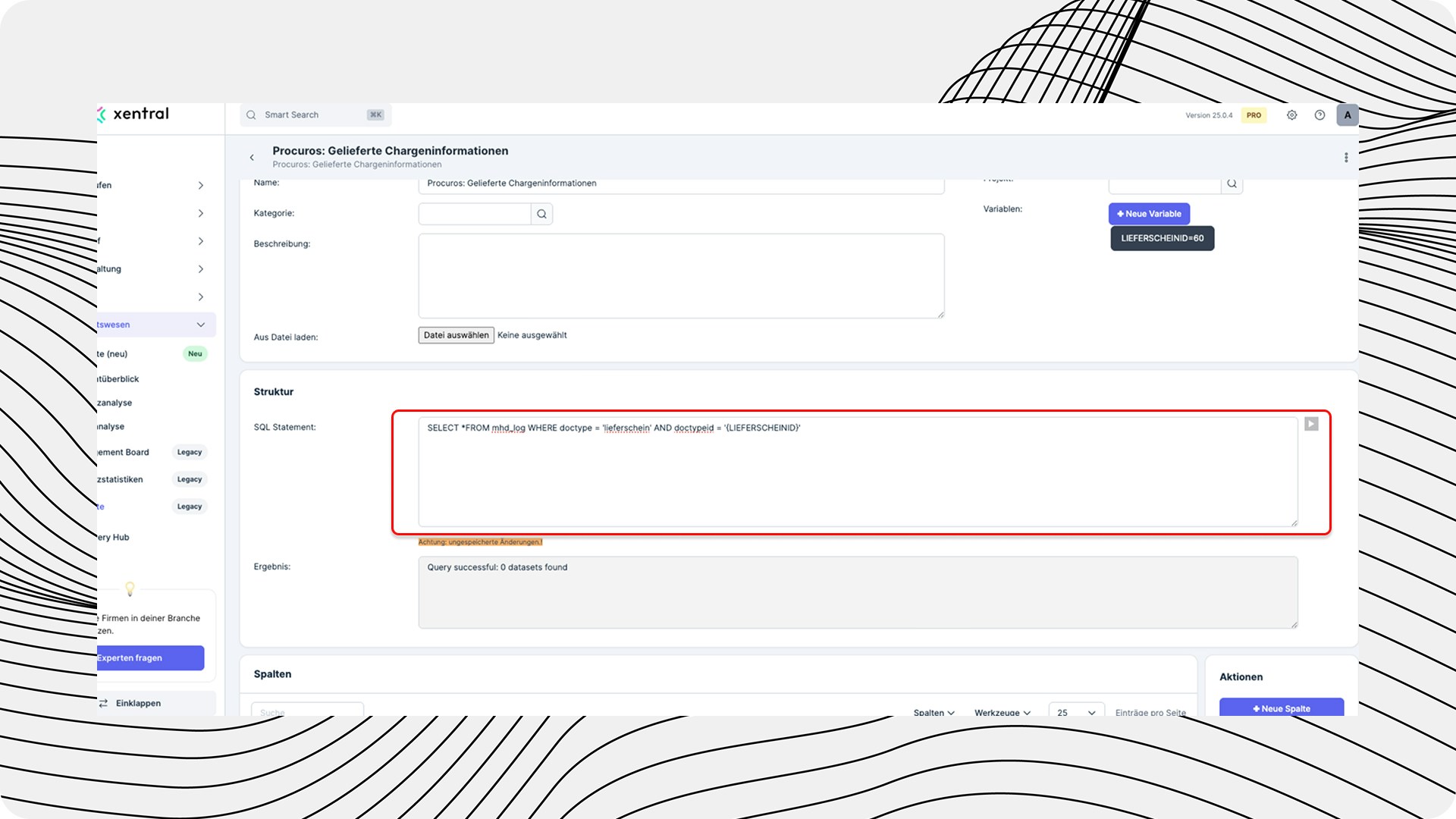Open settings gear icon in top bar
The image size is (1456, 819).
[x=1291, y=115]
